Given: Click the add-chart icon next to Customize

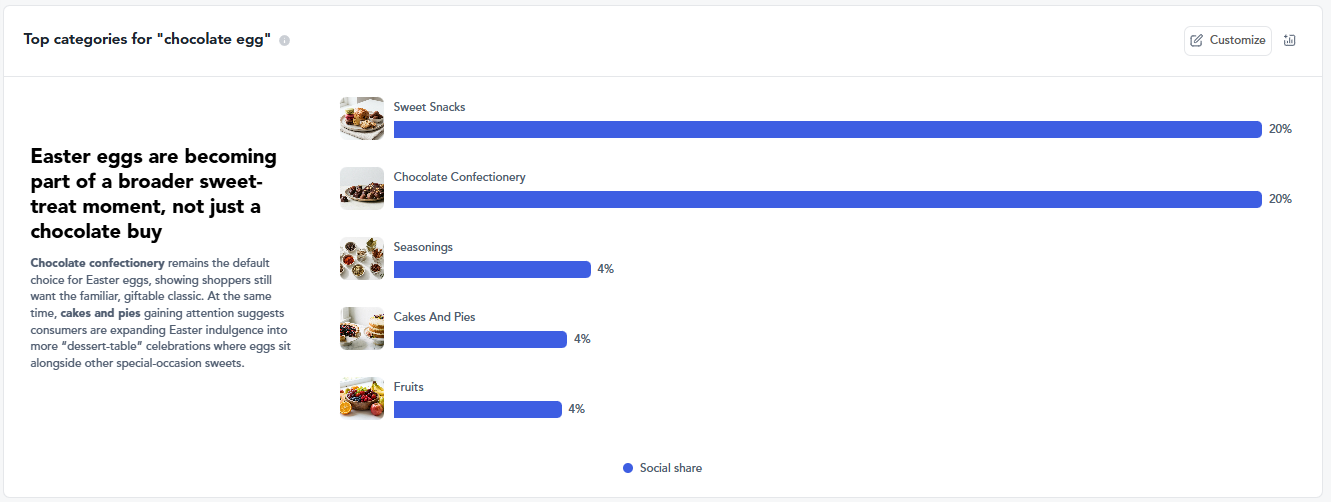Looking at the screenshot, I should [x=1289, y=41].
